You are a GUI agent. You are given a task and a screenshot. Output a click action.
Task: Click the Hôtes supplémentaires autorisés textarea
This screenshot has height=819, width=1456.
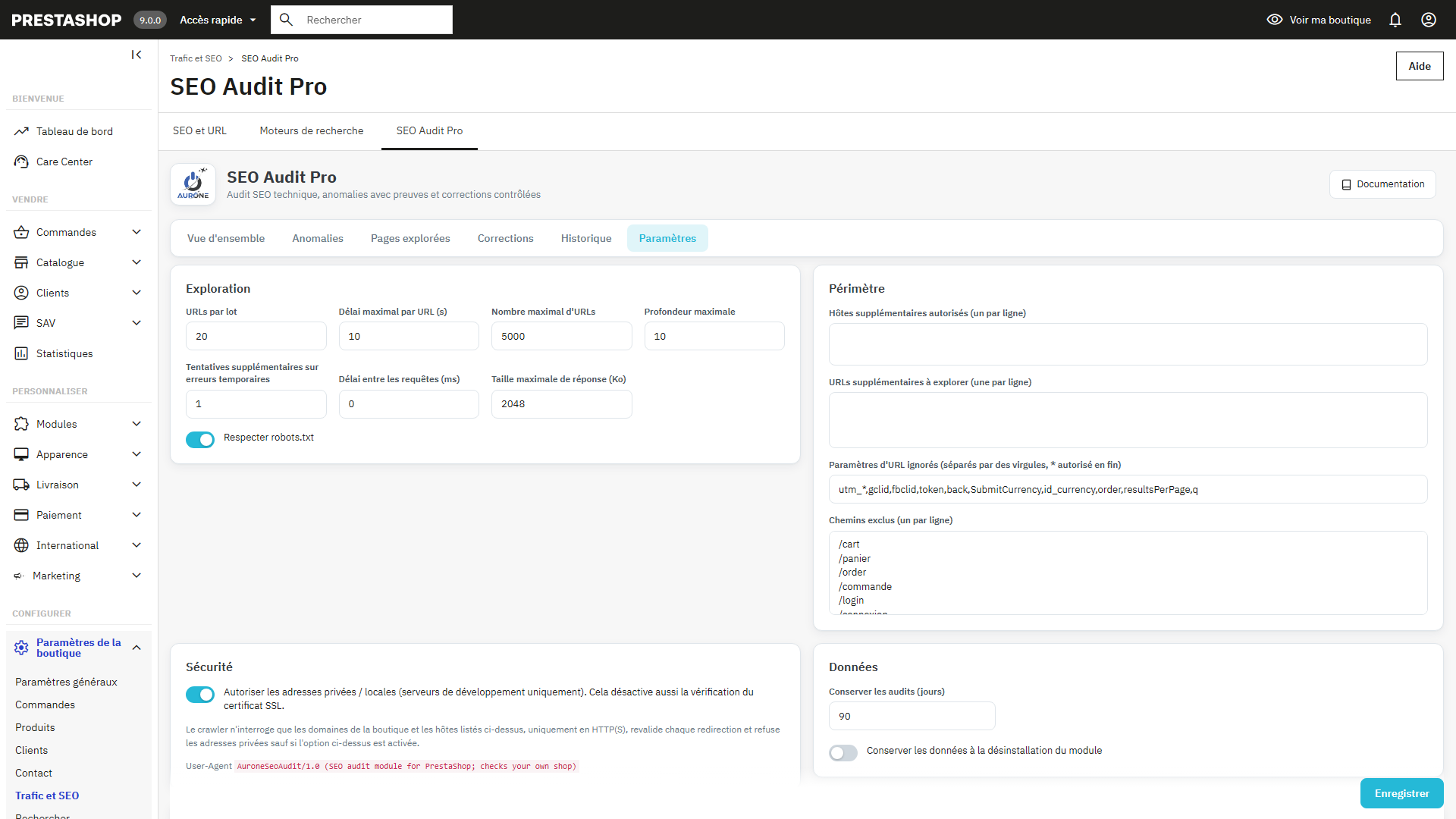1128,344
